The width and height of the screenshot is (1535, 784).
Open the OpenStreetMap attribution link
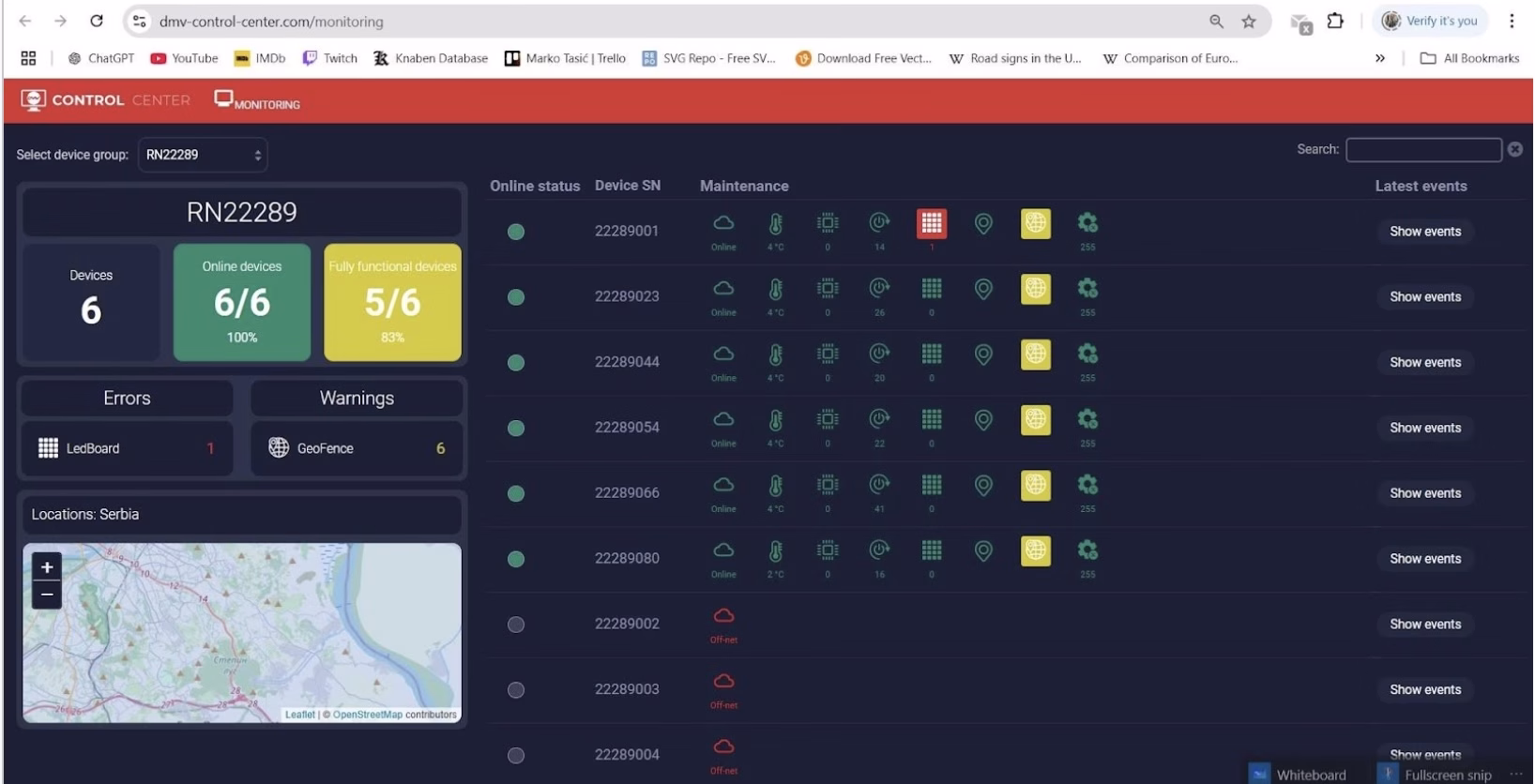(367, 715)
